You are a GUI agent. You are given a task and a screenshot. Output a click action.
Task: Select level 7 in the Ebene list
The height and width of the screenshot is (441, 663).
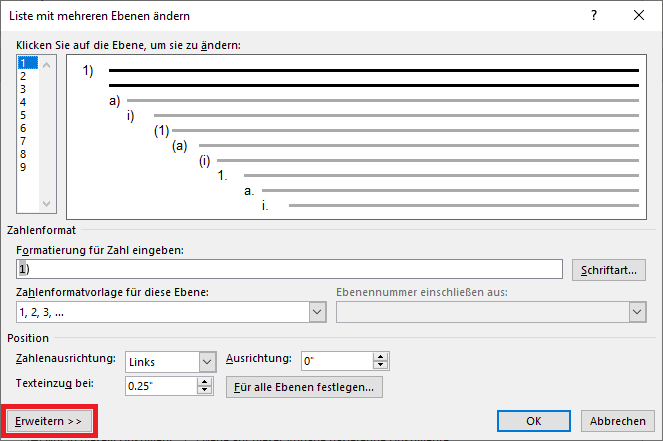[28, 141]
